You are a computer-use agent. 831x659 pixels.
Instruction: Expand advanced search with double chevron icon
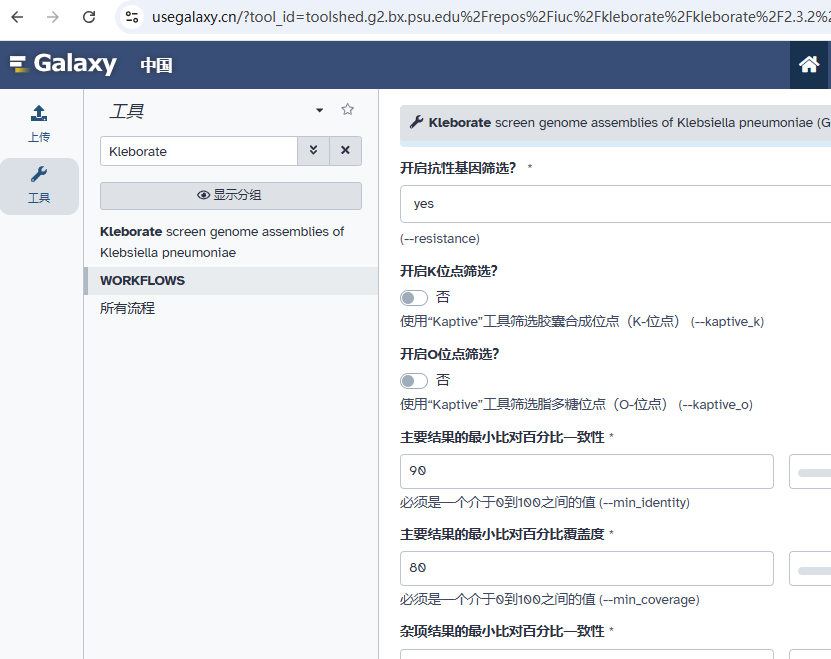coord(314,150)
